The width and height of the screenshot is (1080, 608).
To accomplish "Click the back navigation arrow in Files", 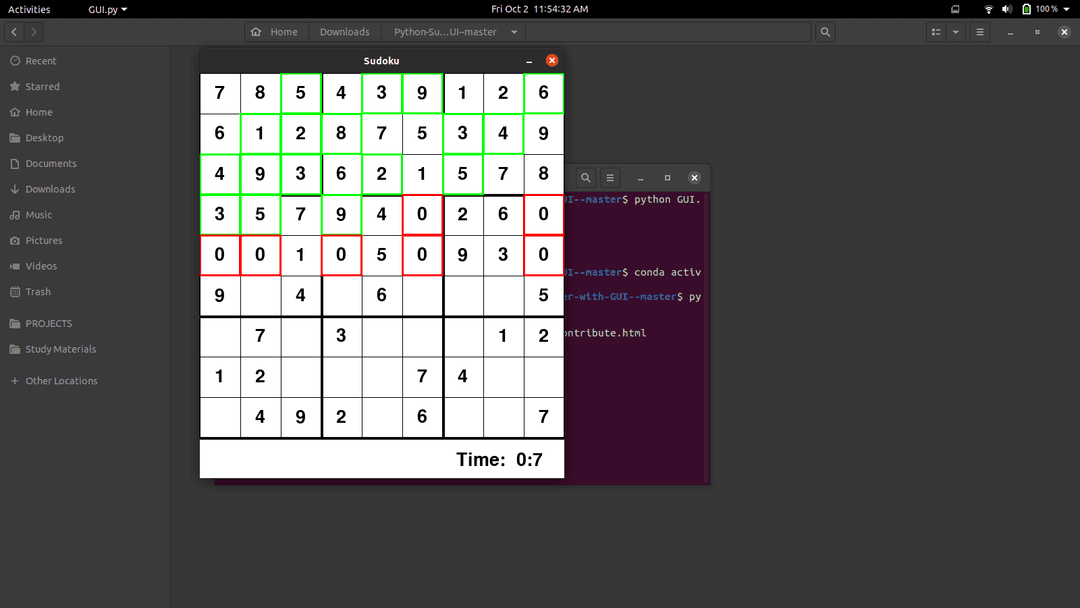I will coord(12,31).
